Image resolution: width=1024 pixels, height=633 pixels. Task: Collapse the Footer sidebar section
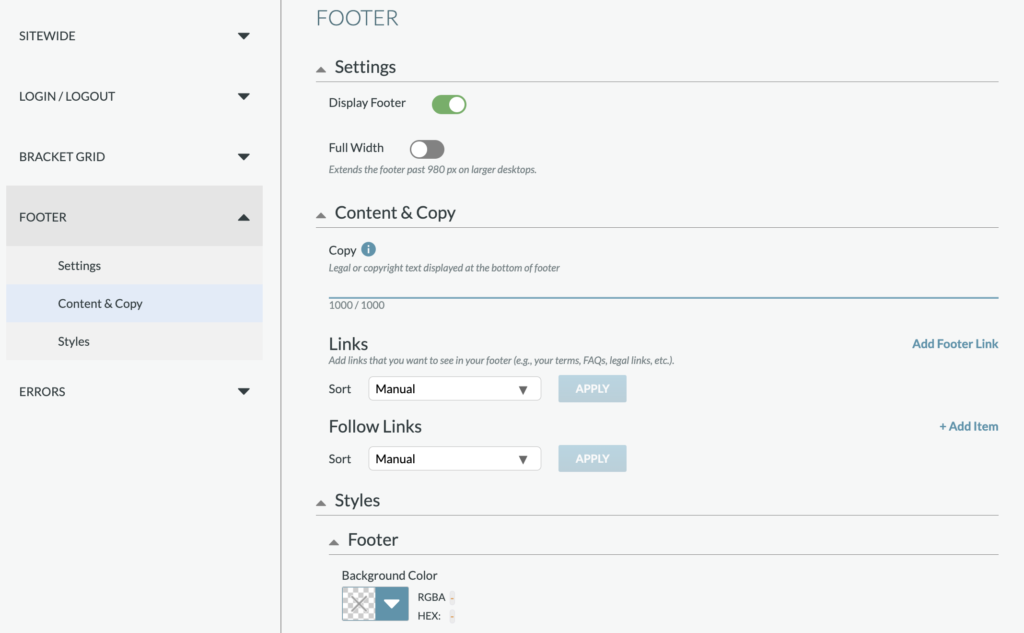click(x=243, y=217)
